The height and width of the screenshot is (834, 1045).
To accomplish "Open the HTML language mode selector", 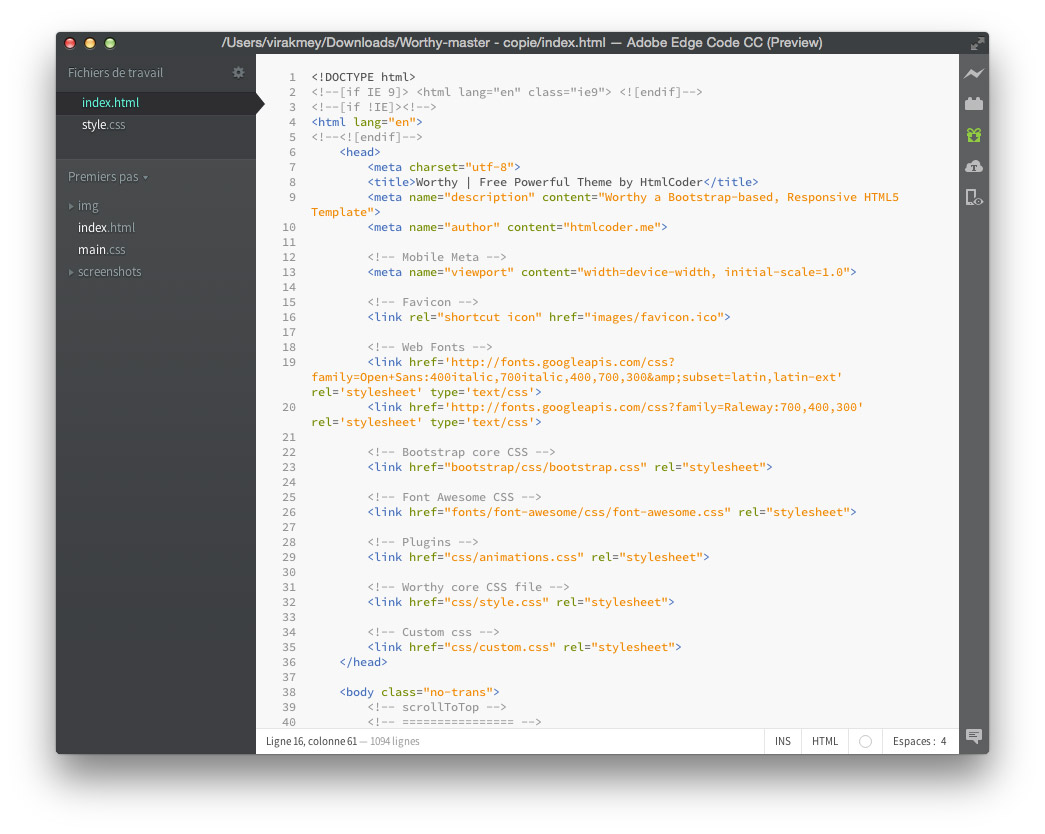I will point(824,741).
